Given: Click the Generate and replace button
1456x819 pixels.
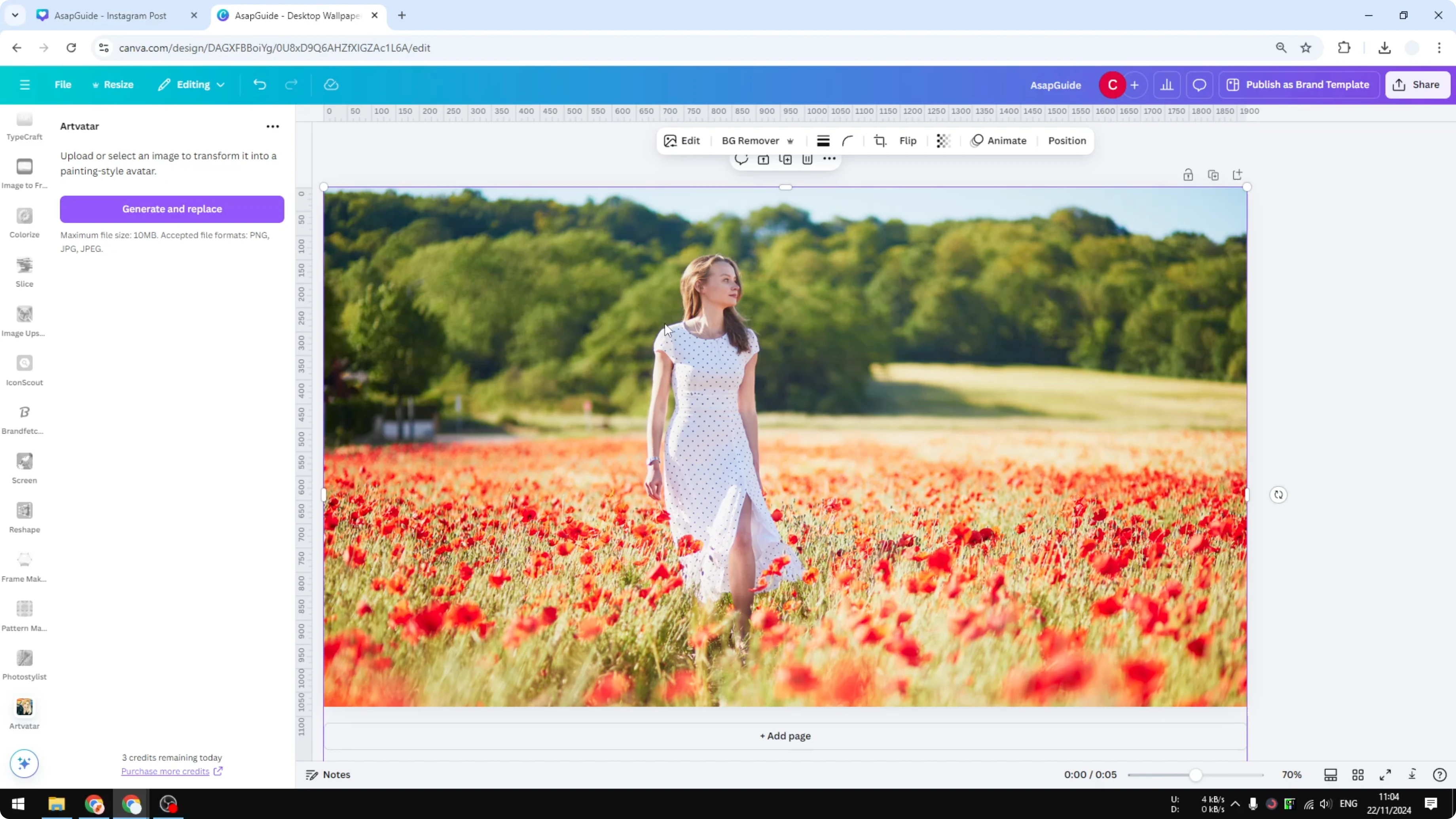Looking at the screenshot, I should coord(172,209).
